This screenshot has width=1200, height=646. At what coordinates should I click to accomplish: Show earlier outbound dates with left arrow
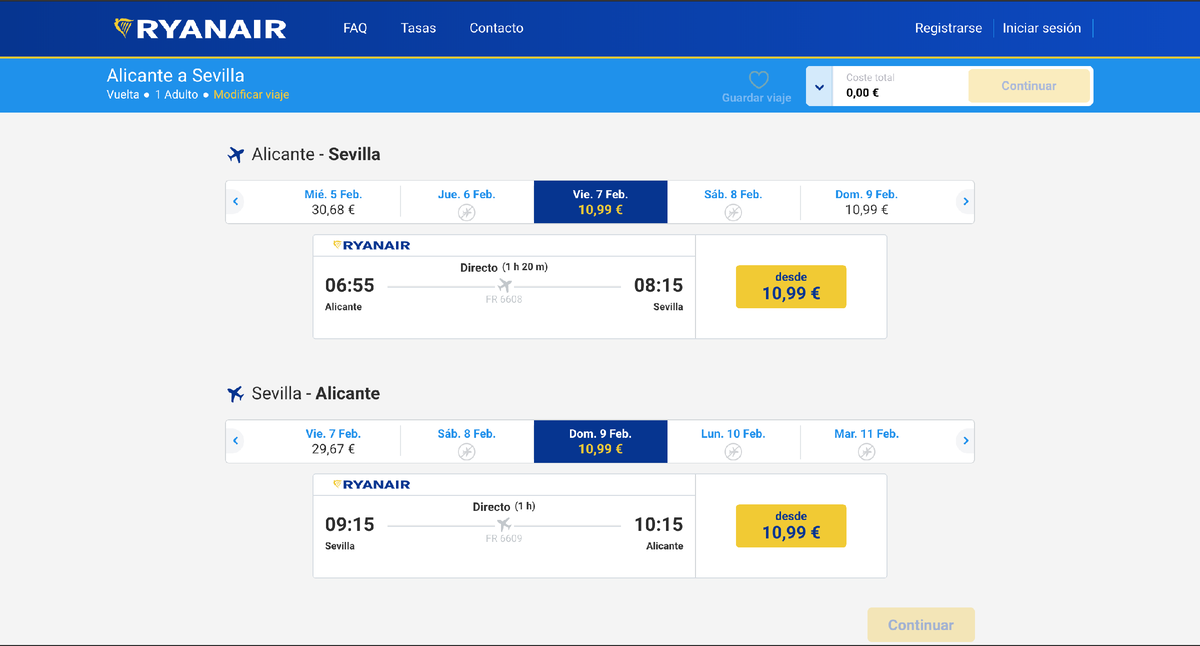236,202
